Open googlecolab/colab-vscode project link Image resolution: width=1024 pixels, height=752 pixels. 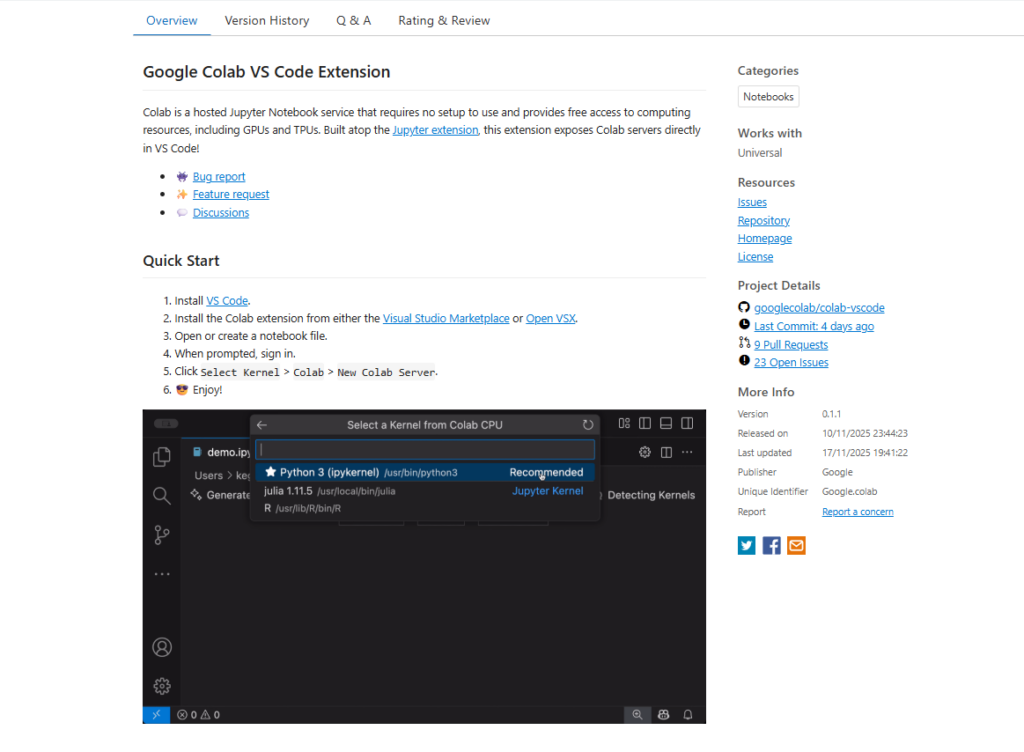click(819, 307)
